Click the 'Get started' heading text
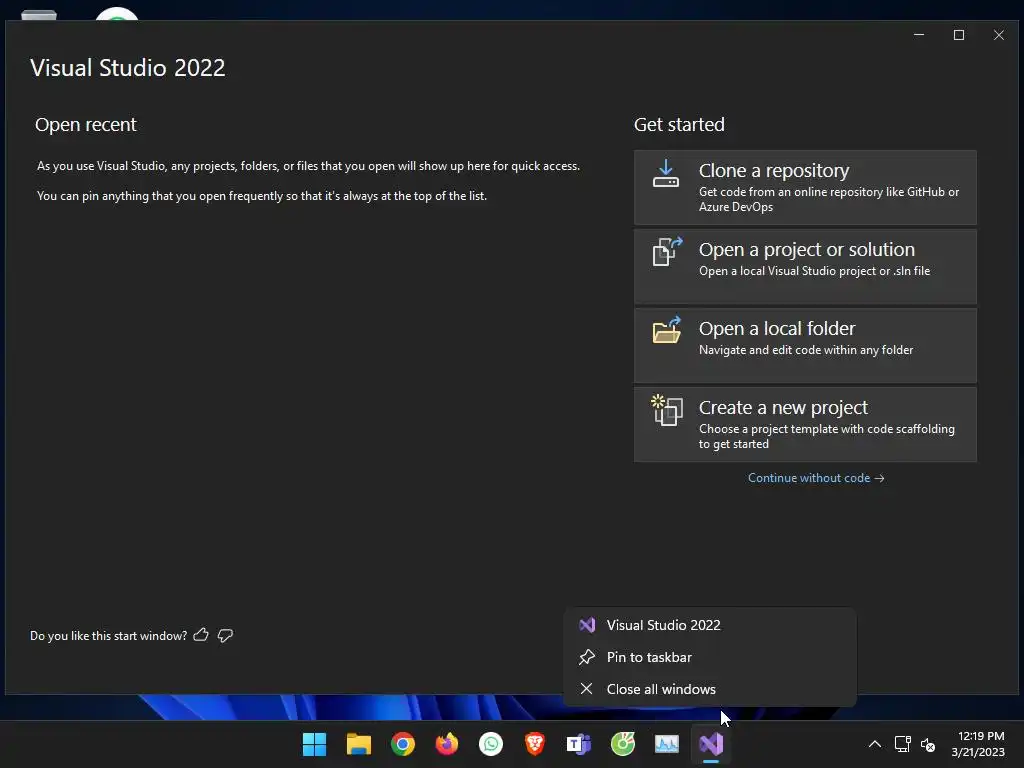1024x768 pixels. pos(679,124)
